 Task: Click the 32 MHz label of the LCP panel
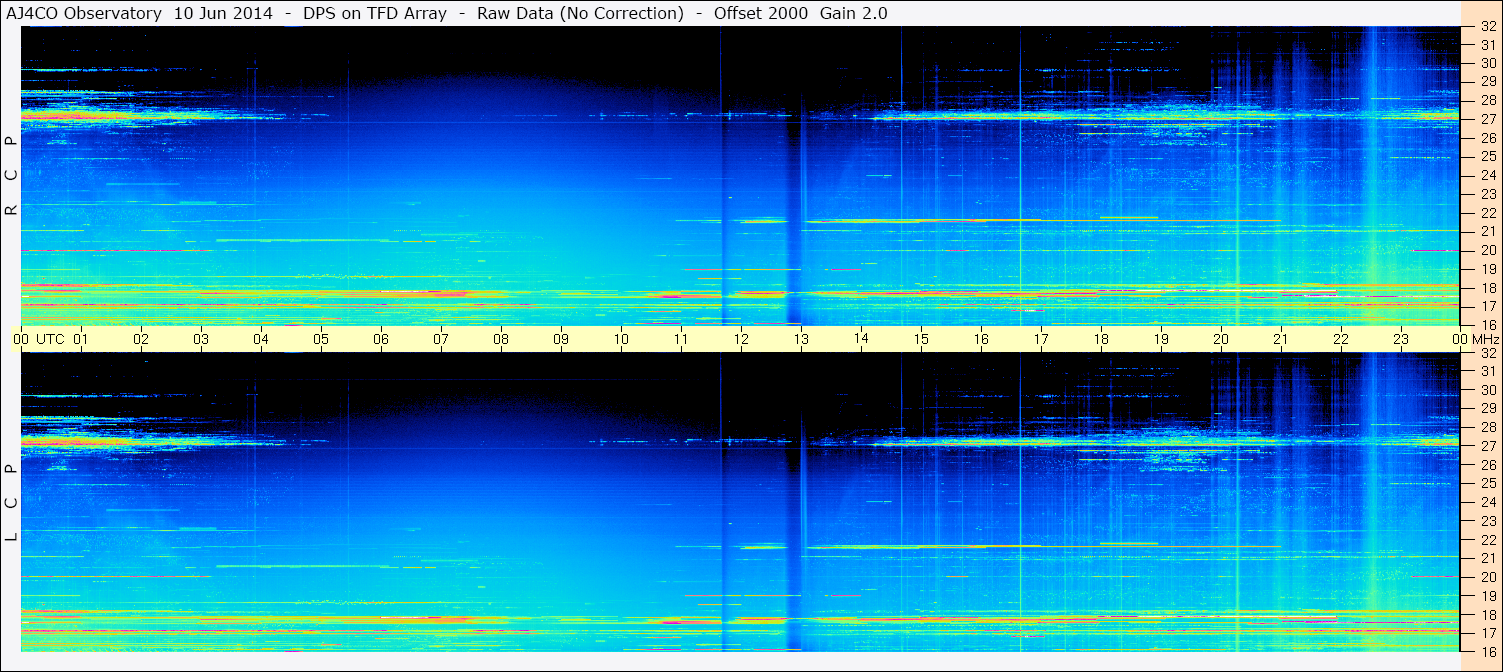point(1488,353)
